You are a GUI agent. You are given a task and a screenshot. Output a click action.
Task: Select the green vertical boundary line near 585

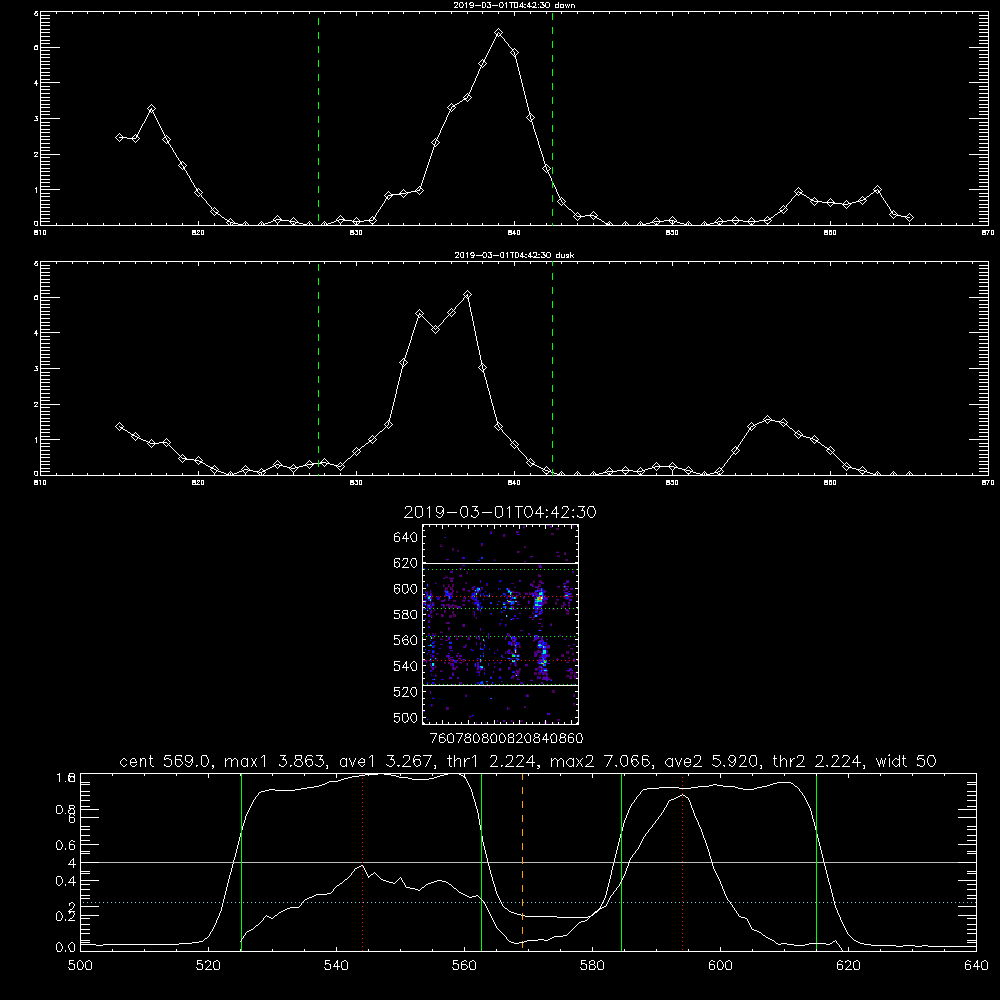tap(622, 861)
